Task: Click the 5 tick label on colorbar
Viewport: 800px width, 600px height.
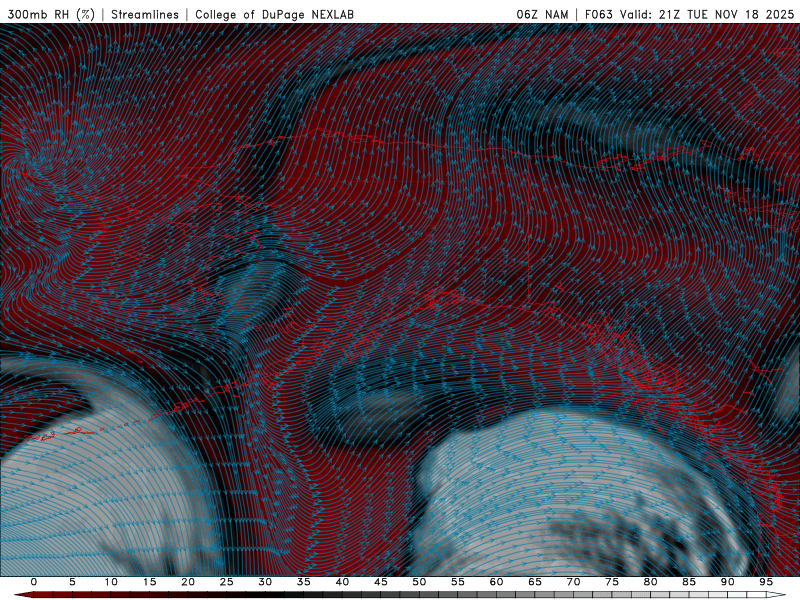Action: tap(72, 582)
